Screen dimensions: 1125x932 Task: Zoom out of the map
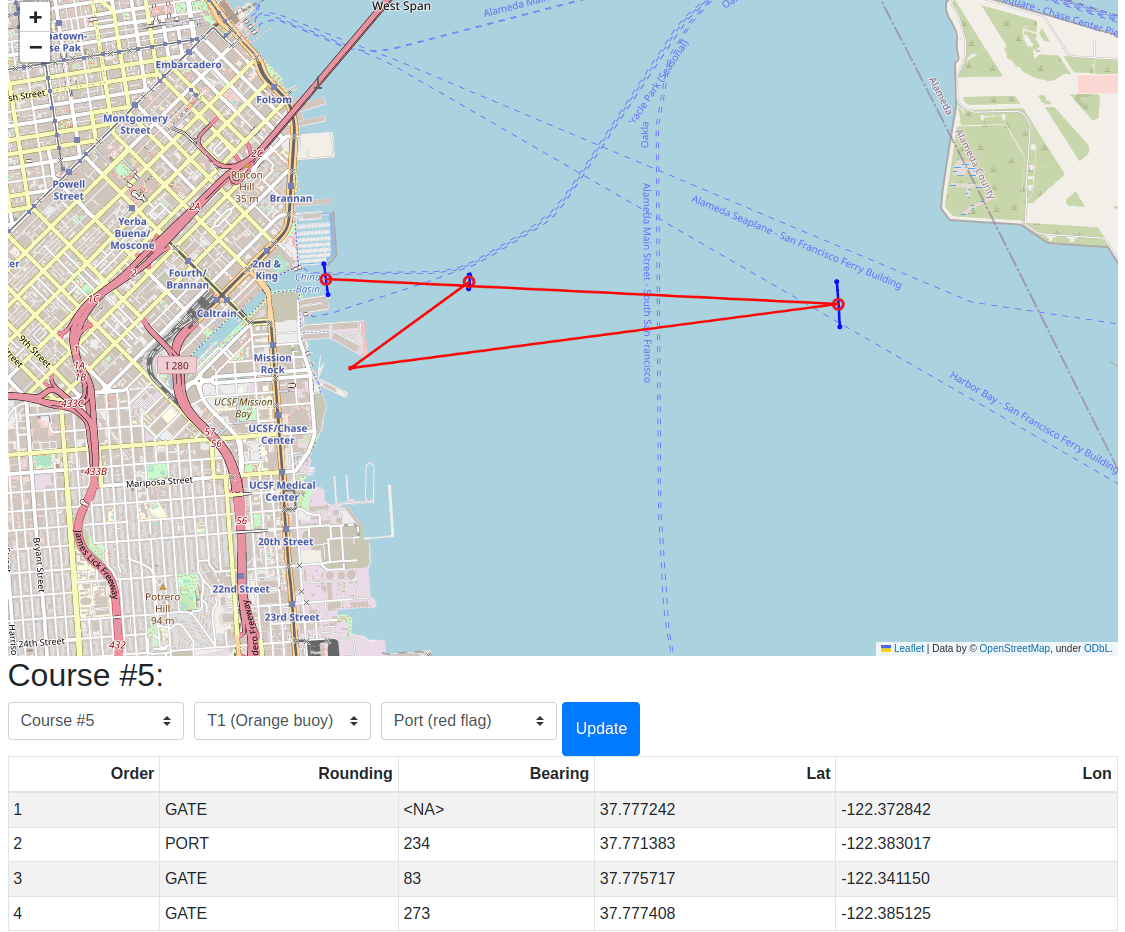35,47
